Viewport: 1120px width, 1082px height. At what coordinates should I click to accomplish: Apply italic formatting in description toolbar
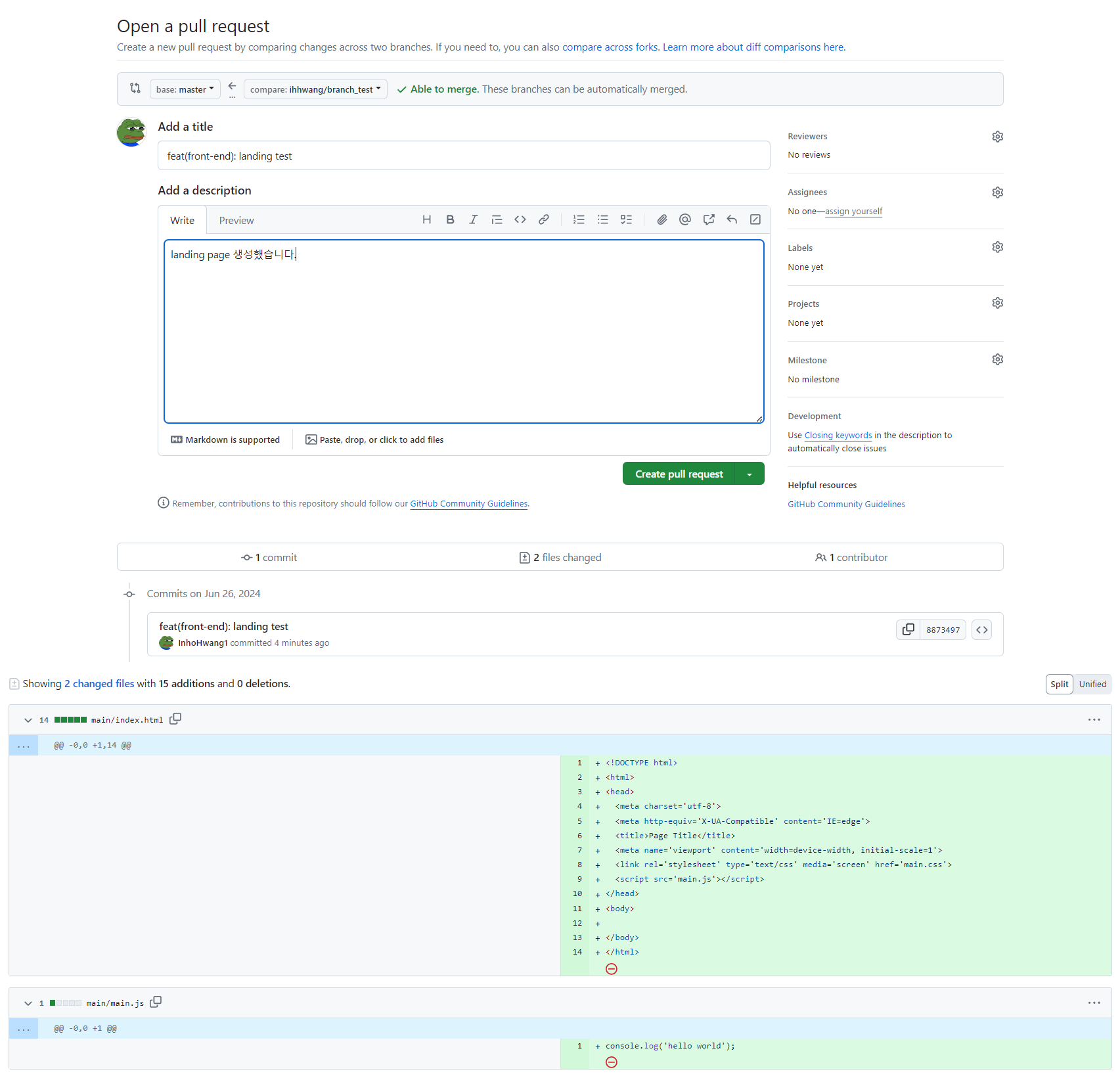point(473,219)
